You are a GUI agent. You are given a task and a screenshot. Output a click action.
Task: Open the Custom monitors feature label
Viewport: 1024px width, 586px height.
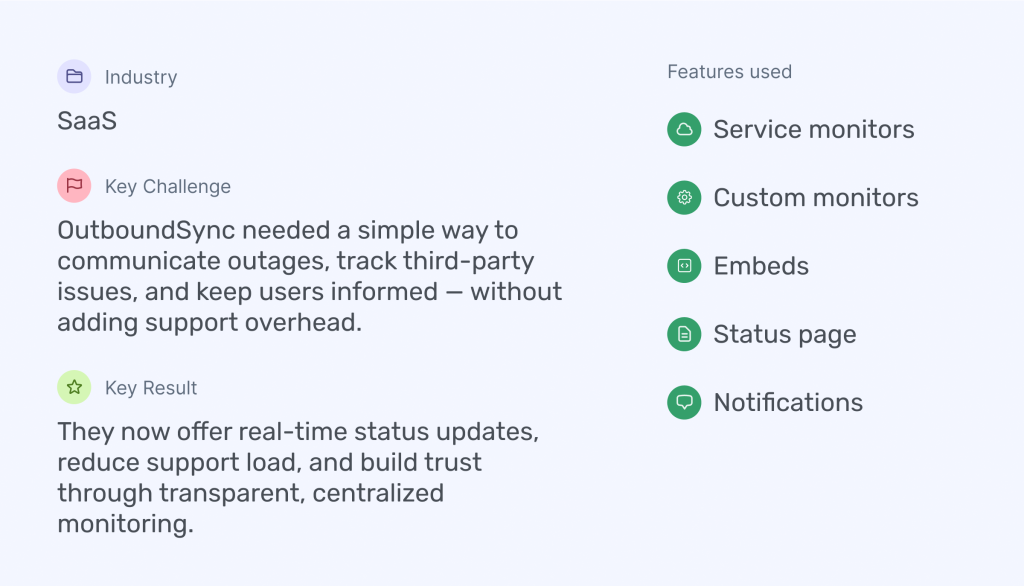(815, 197)
